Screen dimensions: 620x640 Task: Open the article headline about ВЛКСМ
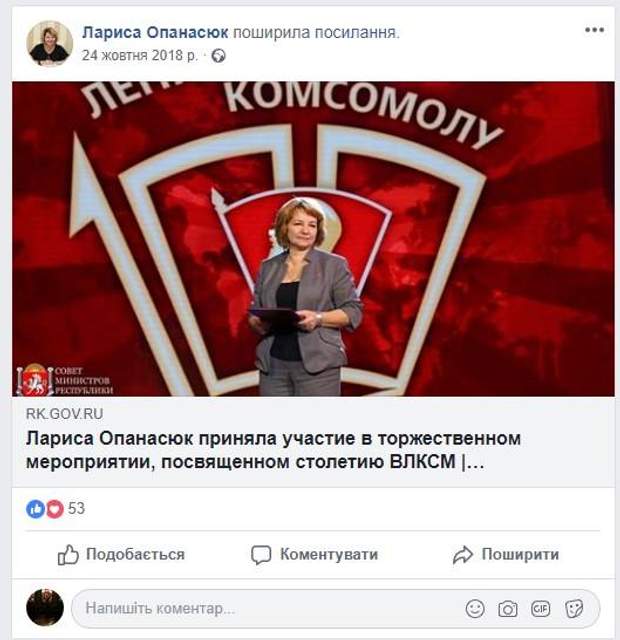(x=273, y=450)
